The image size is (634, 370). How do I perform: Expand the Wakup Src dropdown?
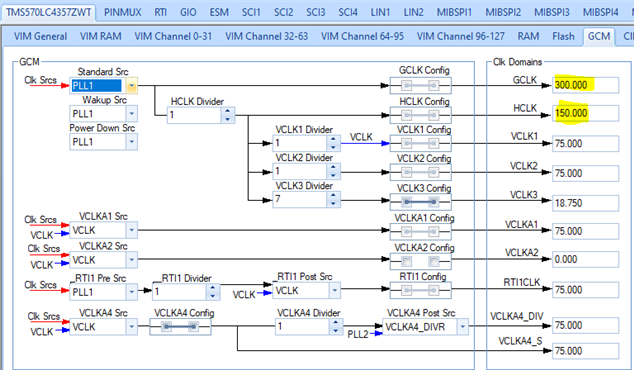(131, 114)
